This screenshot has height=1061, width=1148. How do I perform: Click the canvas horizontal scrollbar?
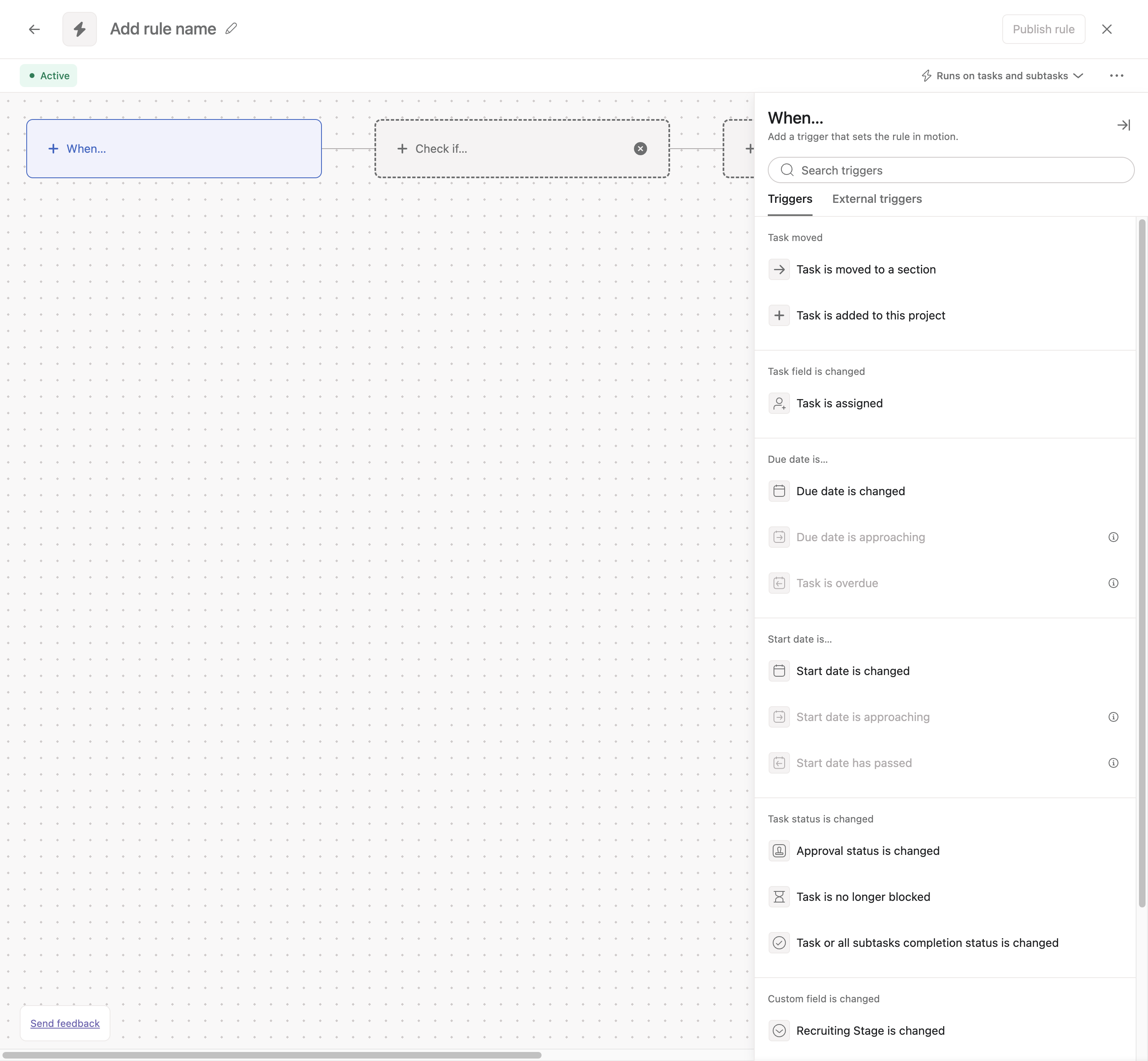pos(271,1055)
